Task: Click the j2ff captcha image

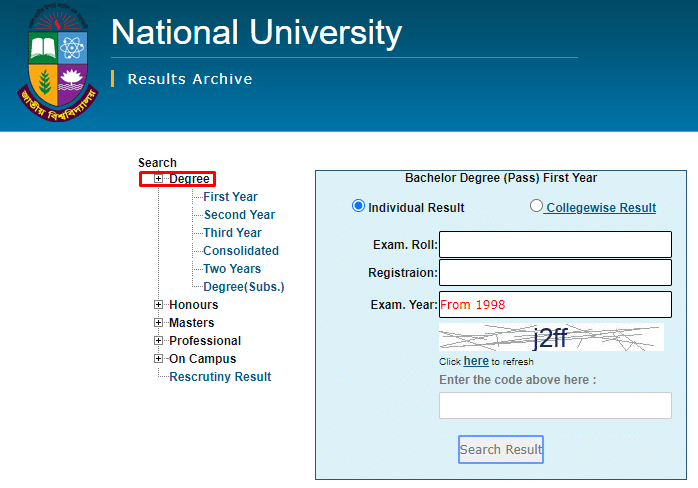Action: tap(551, 337)
